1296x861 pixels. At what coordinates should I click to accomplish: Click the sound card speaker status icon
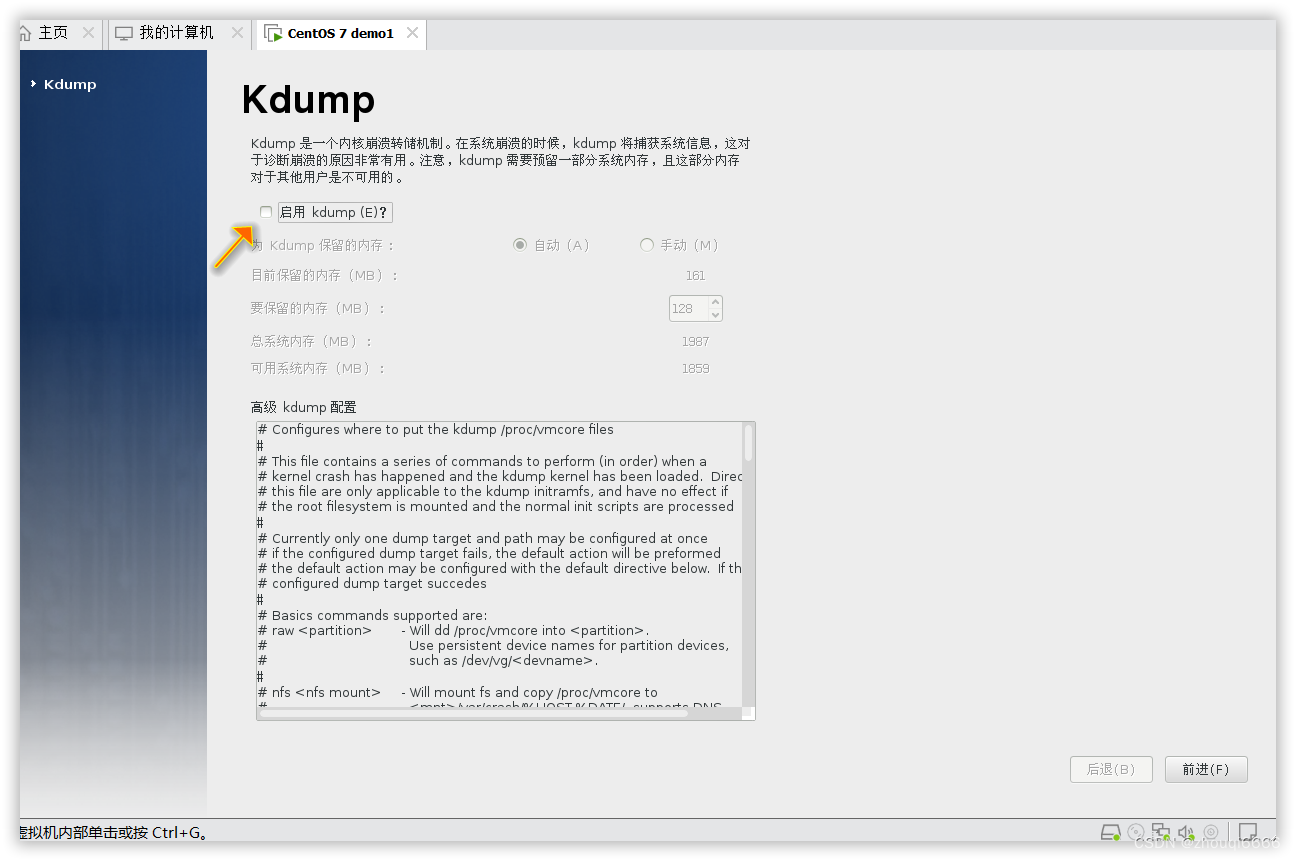point(1186,832)
